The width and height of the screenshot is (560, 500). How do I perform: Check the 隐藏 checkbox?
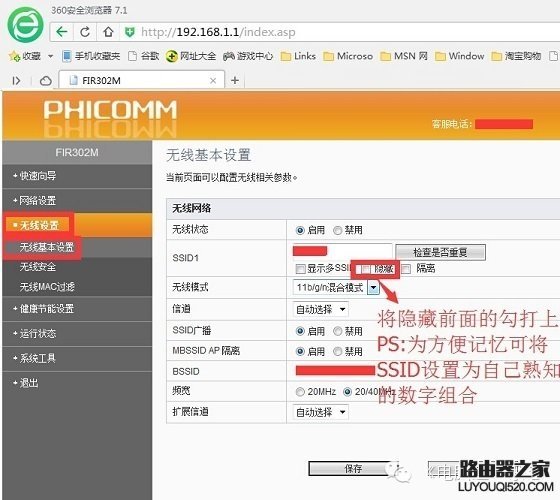click(x=366, y=269)
